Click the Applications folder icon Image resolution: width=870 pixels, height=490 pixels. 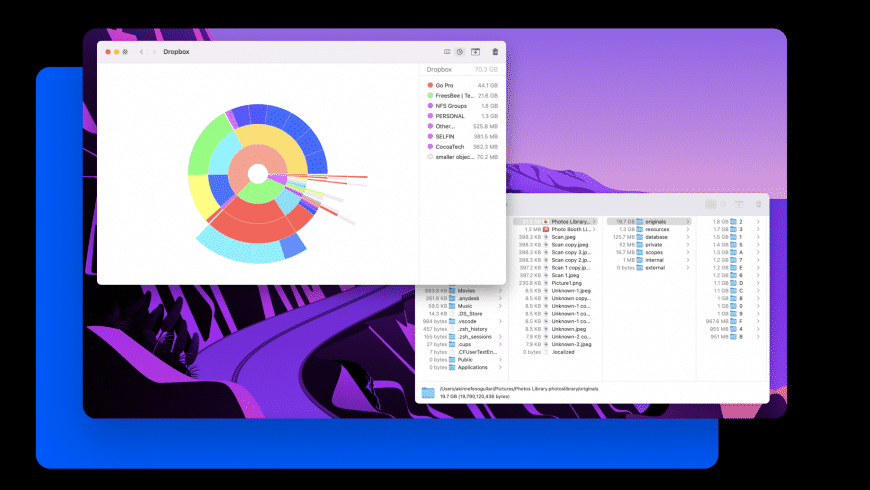pyautogui.click(x=454, y=367)
